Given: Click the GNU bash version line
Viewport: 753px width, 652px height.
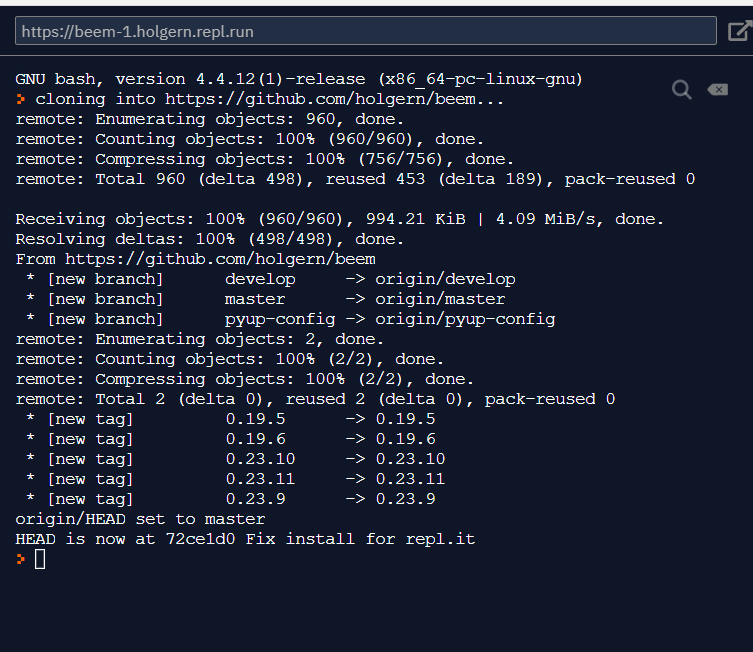Looking at the screenshot, I should (x=299, y=79).
